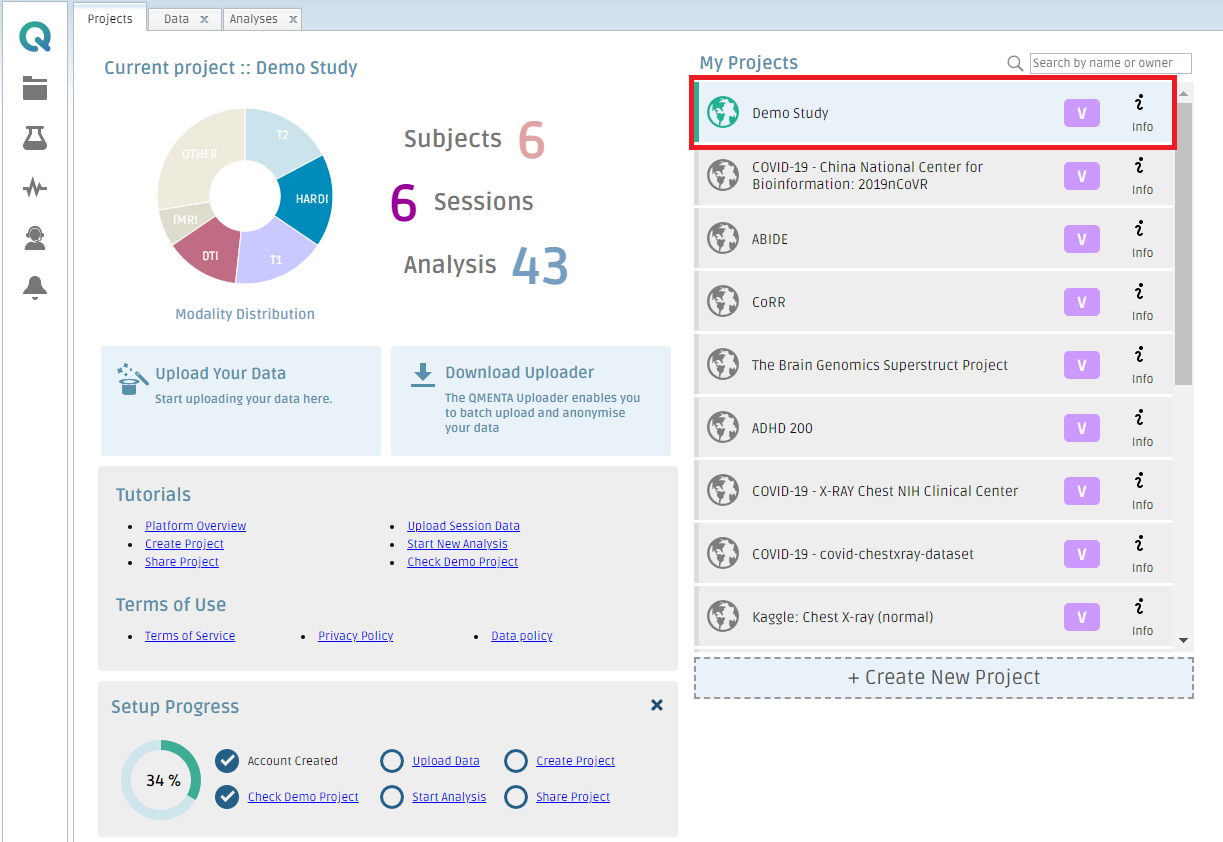Open the folder icon in the sidebar
The width and height of the screenshot is (1223, 842).
click(35, 88)
